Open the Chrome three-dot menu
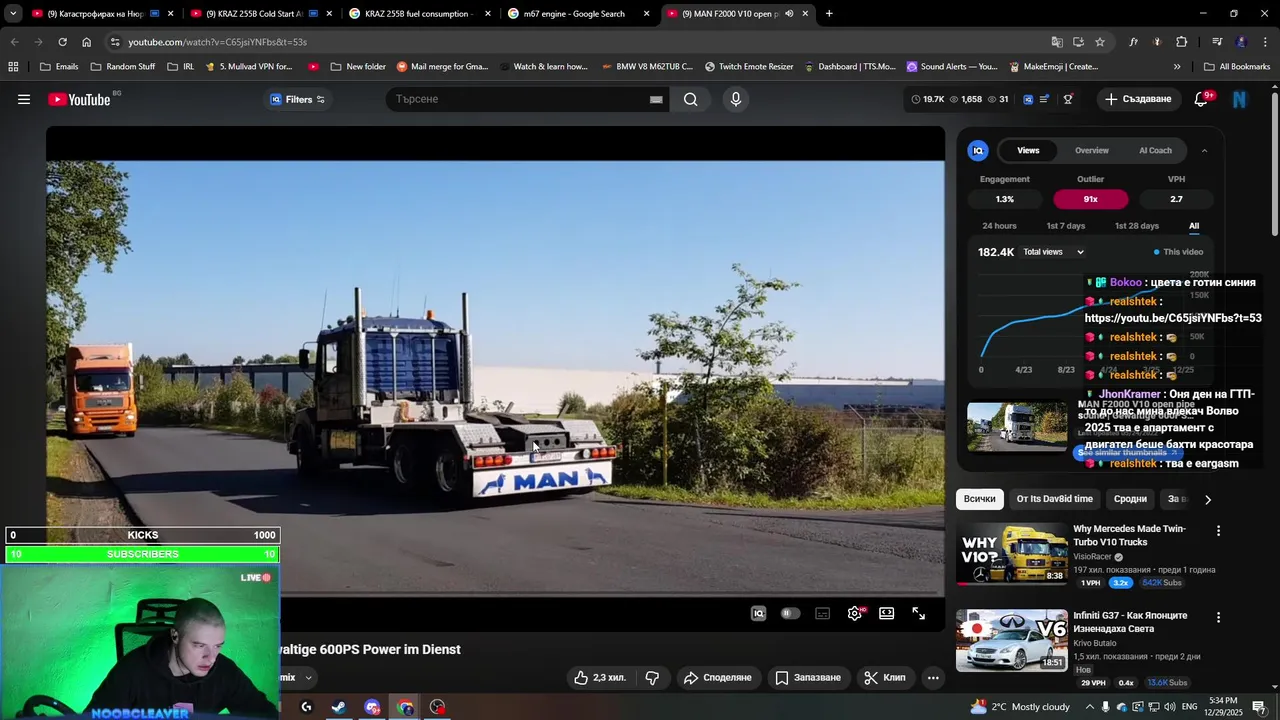The image size is (1280, 720). pyautogui.click(x=1265, y=42)
